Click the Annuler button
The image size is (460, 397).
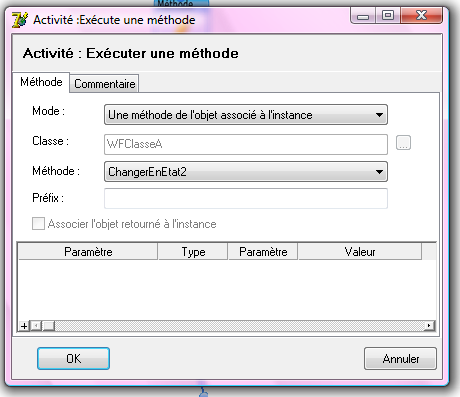click(400, 359)
